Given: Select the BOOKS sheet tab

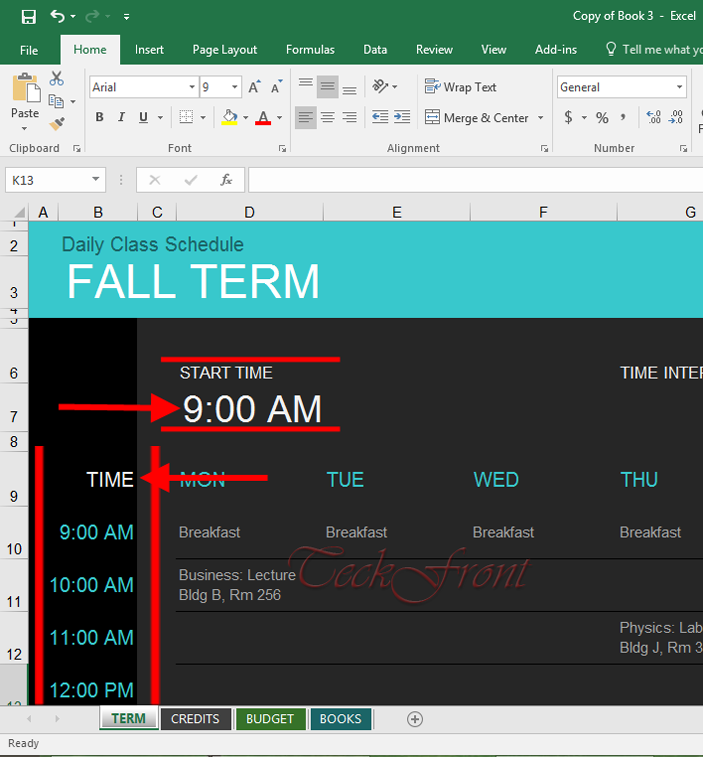Looking at the screenshot, I should click(x=340, y=719).
